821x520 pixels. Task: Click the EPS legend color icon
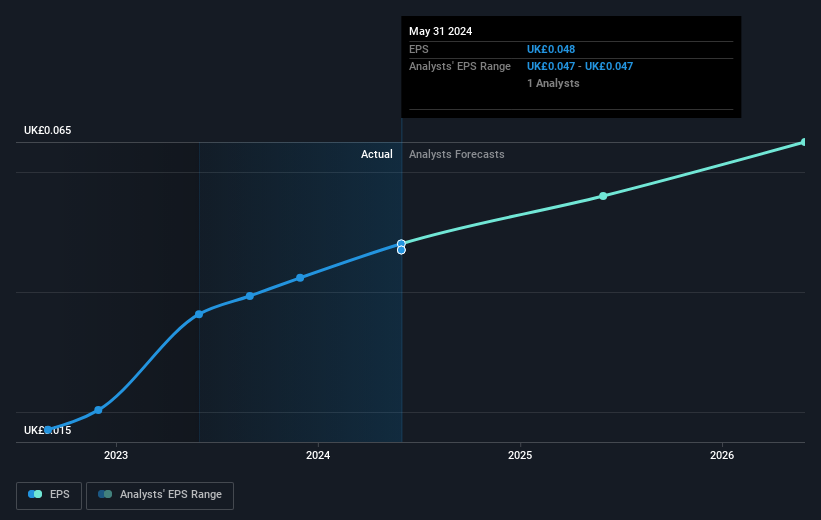coord(35,494)
